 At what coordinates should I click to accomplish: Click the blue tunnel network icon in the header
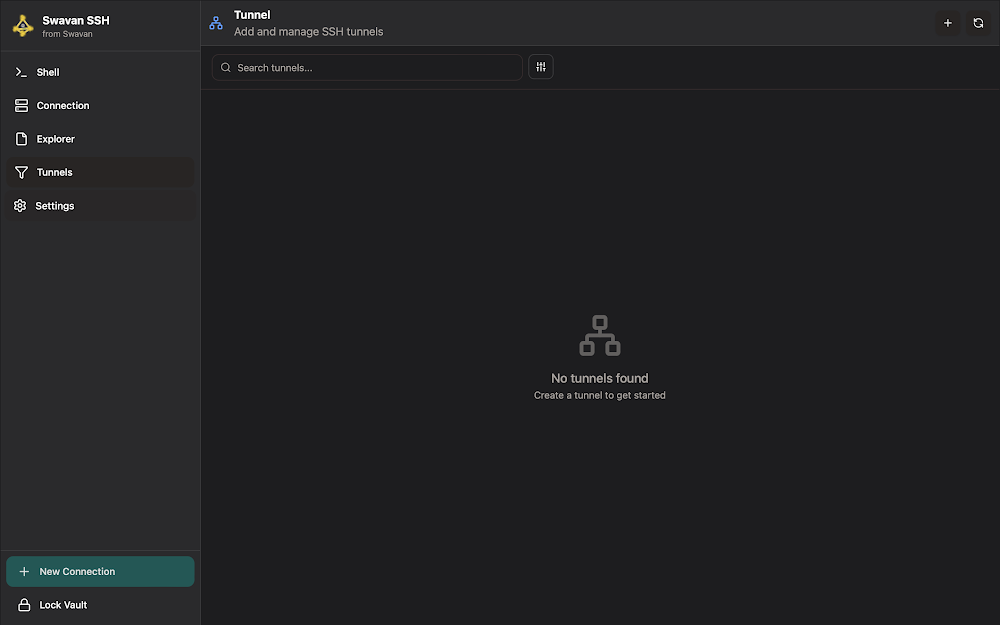tap(215, 22)
